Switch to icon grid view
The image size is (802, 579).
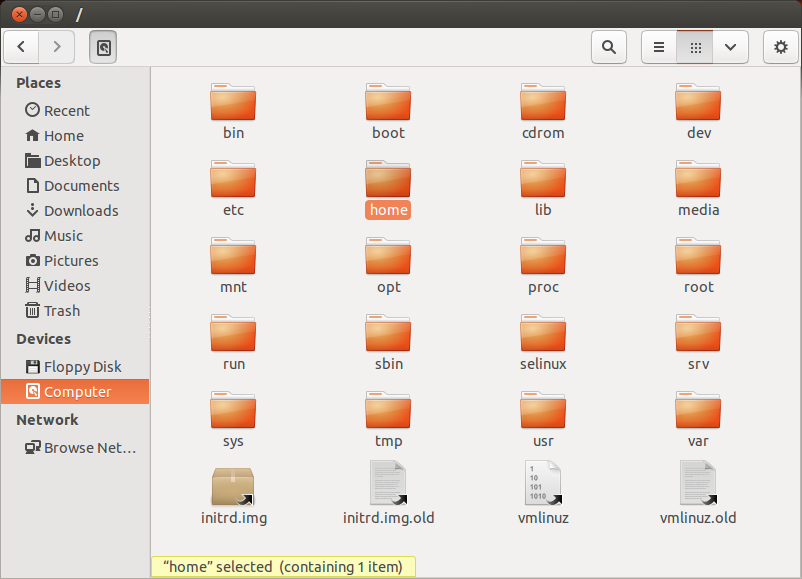click(x=695, y=47)
